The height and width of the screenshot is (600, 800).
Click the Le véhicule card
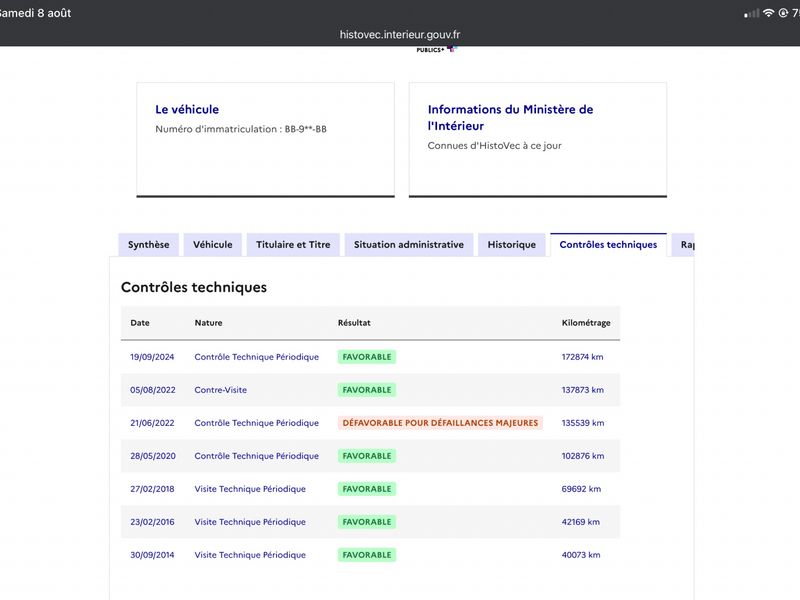click(x=265, y=139)
